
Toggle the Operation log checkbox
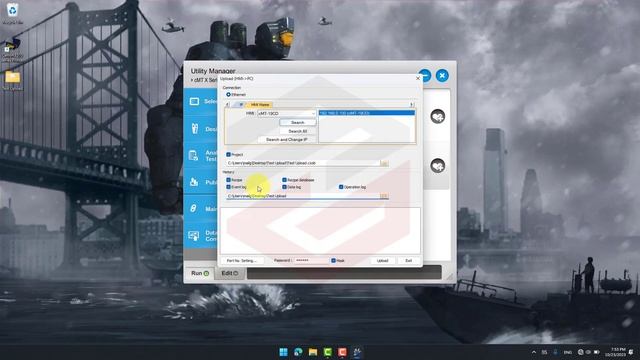click(341, 187)
